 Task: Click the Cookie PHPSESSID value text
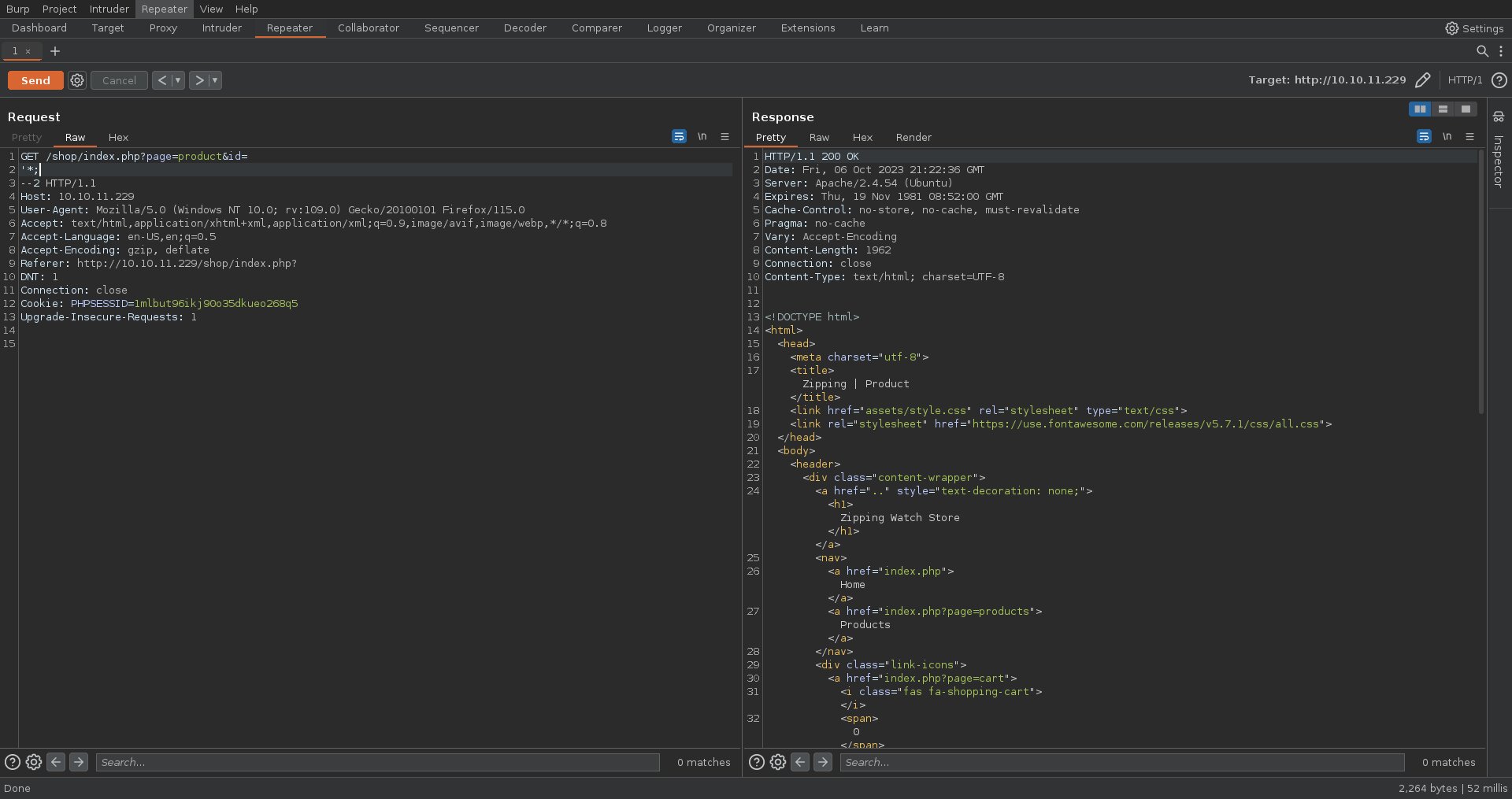click(216, 304)
